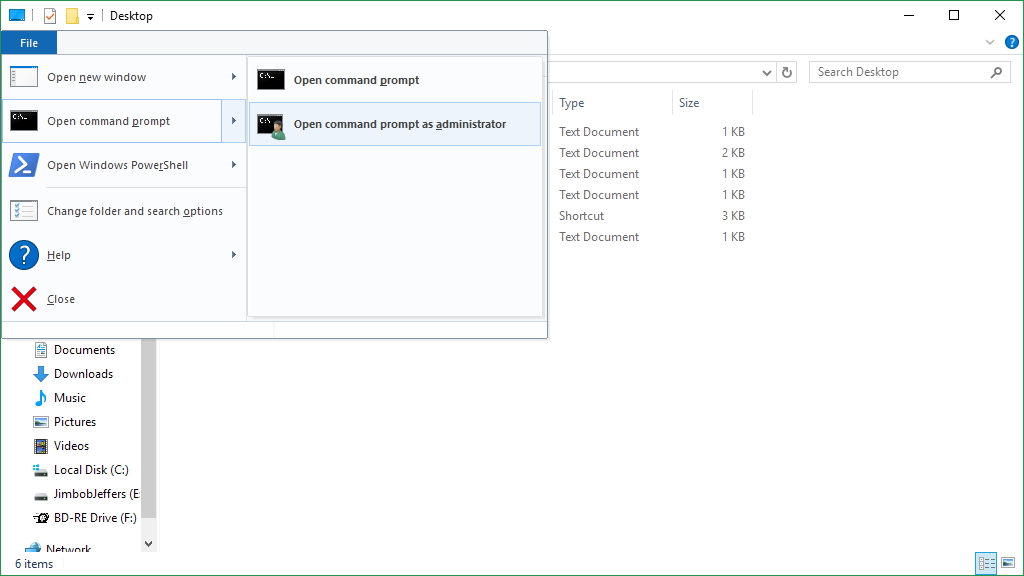Viewport: 1024px width, 576px height.
Task: Click the Properties quick access icon
Action: pyautogui.click(x=50, y=16)
